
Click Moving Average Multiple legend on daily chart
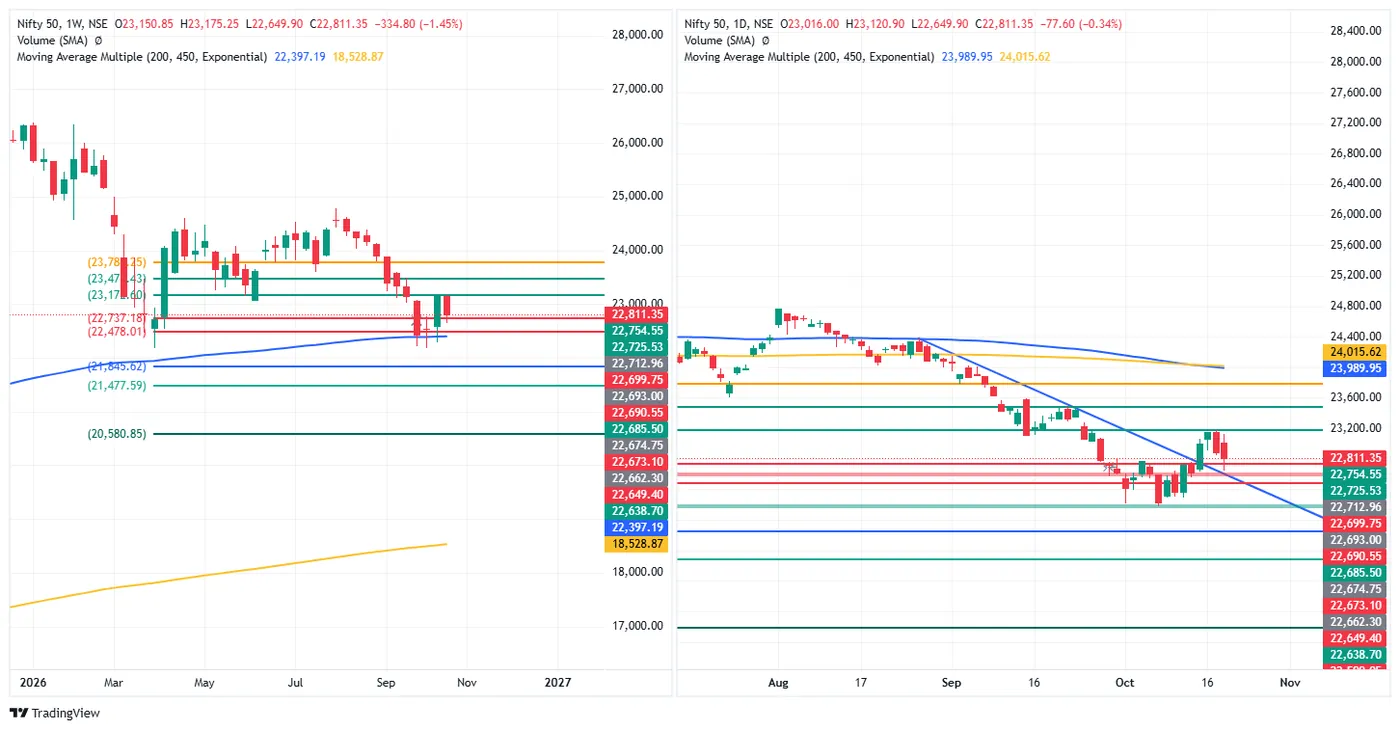coord(809,57)
